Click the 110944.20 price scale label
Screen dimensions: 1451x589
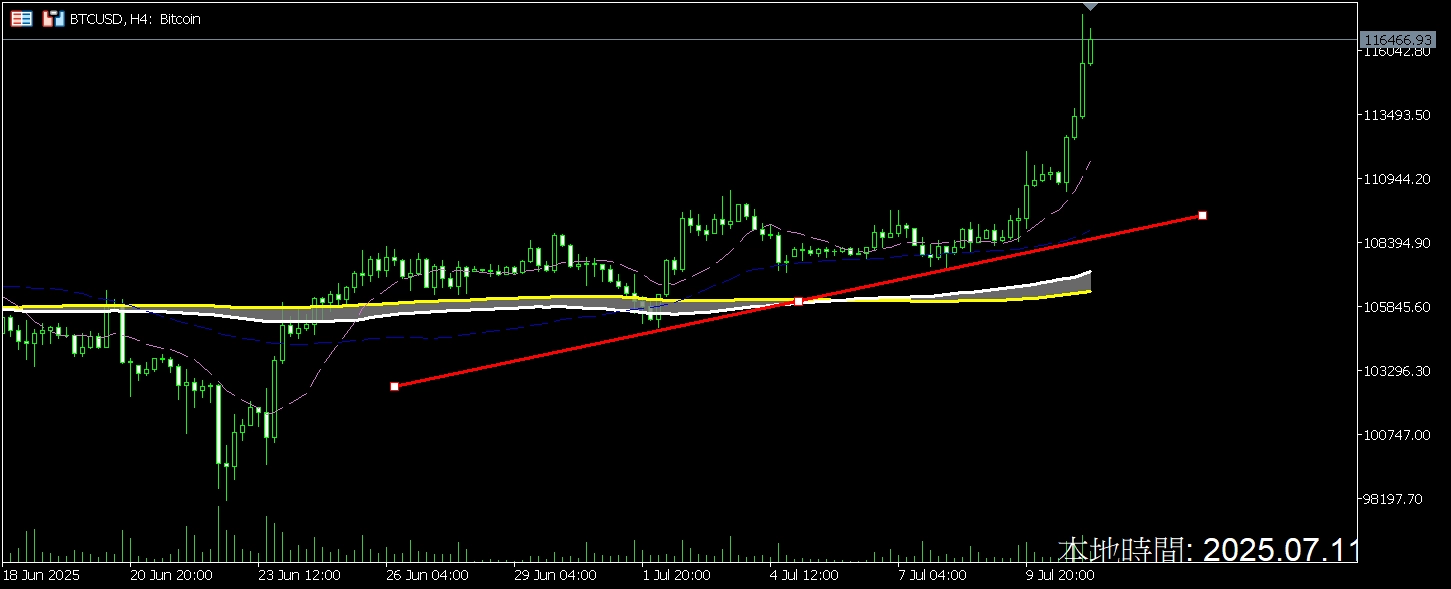pyautogui.click(x=1397, y=180)
